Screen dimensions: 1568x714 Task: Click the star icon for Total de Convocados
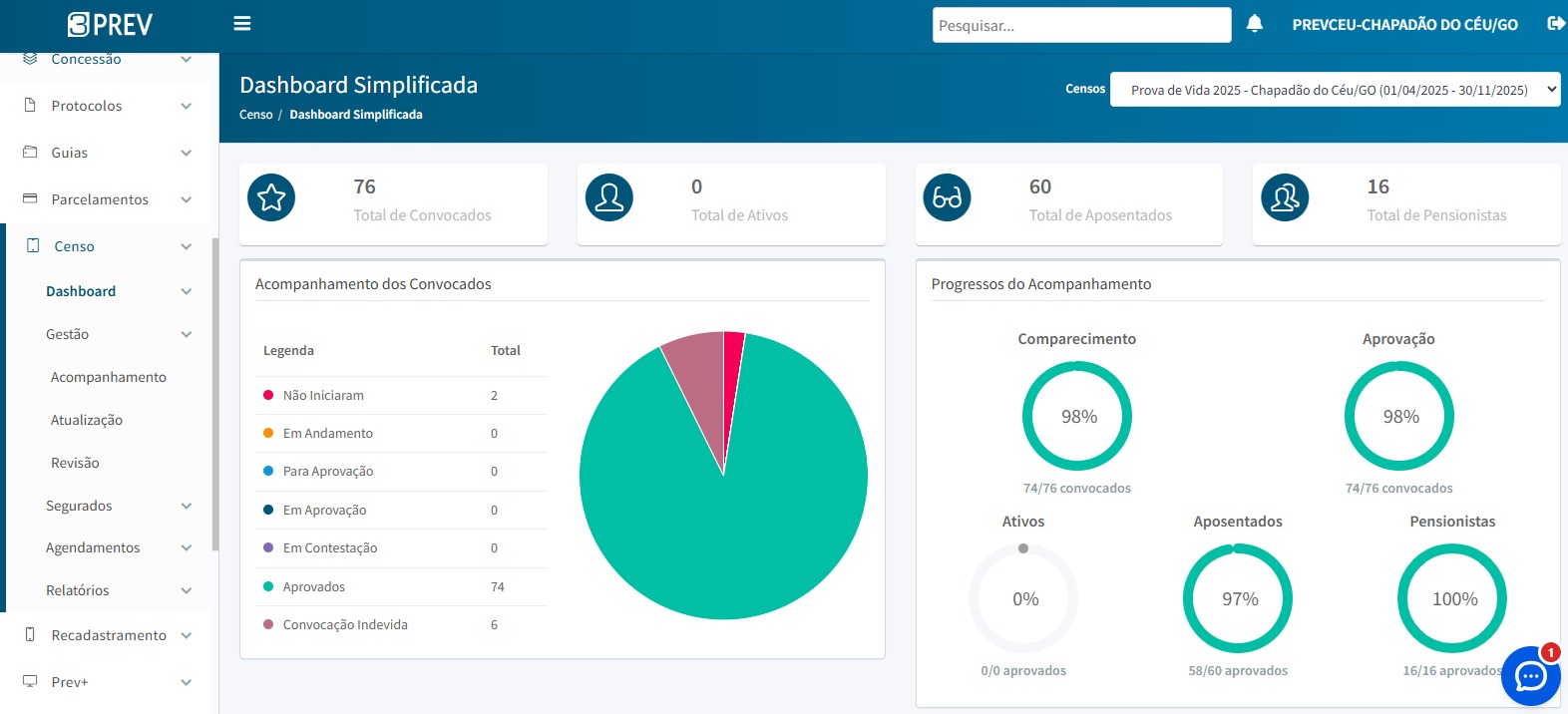pos(271,197)
